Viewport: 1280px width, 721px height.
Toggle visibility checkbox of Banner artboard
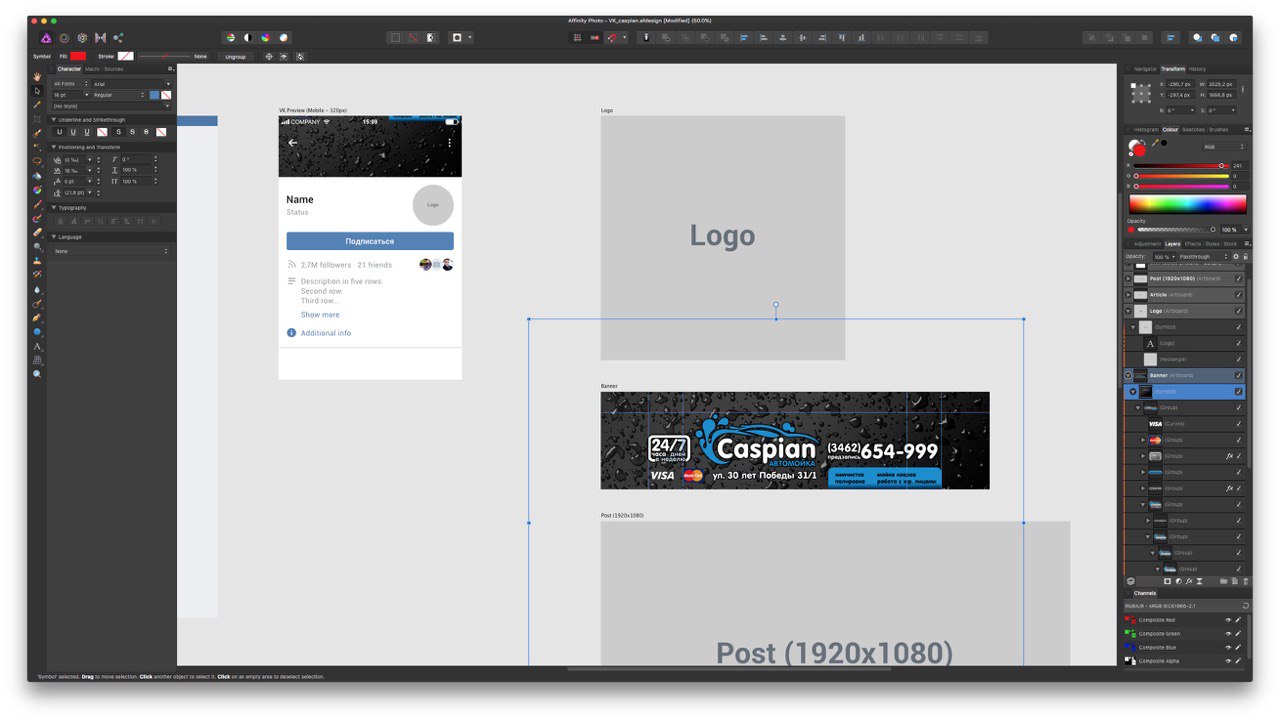(1239, 375)
